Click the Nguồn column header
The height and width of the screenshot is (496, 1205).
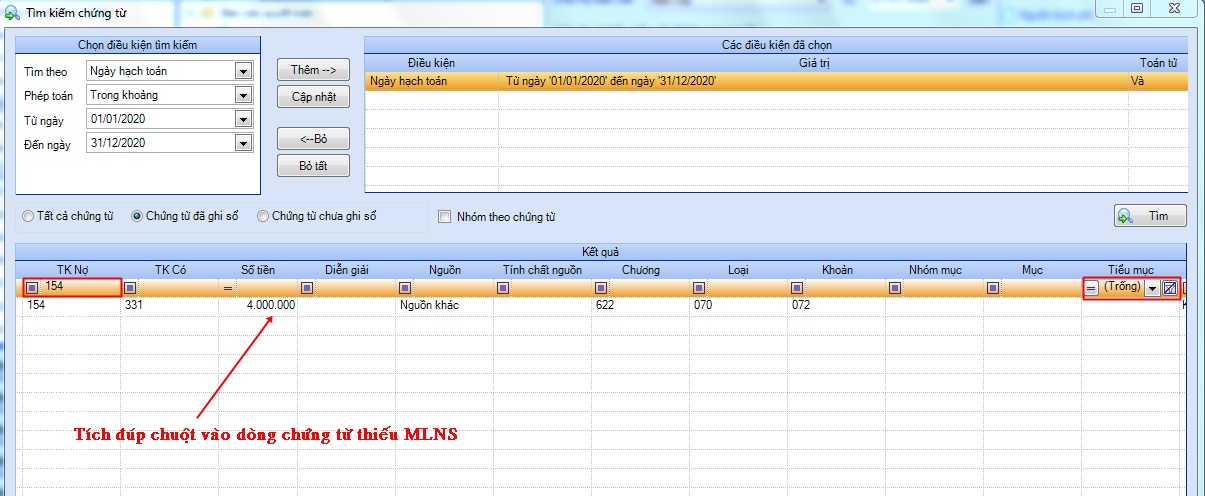coord(444,270)
